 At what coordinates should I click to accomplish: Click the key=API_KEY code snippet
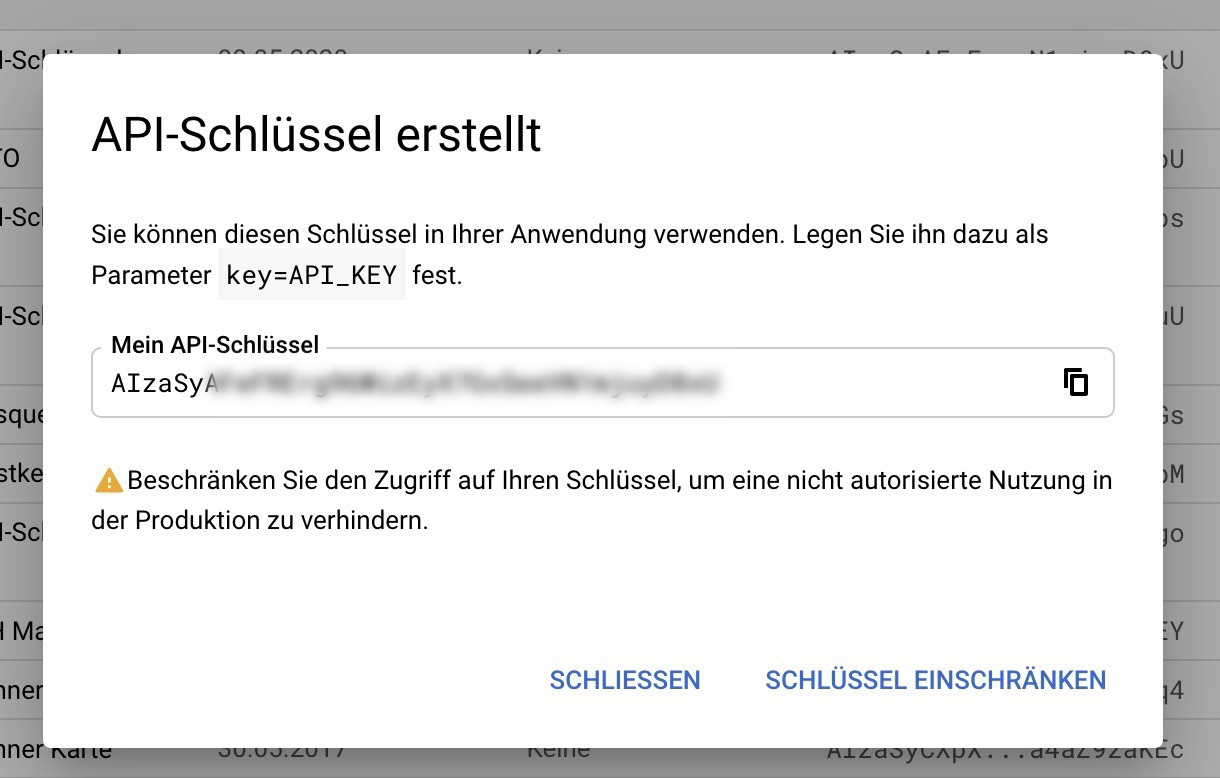312,275
